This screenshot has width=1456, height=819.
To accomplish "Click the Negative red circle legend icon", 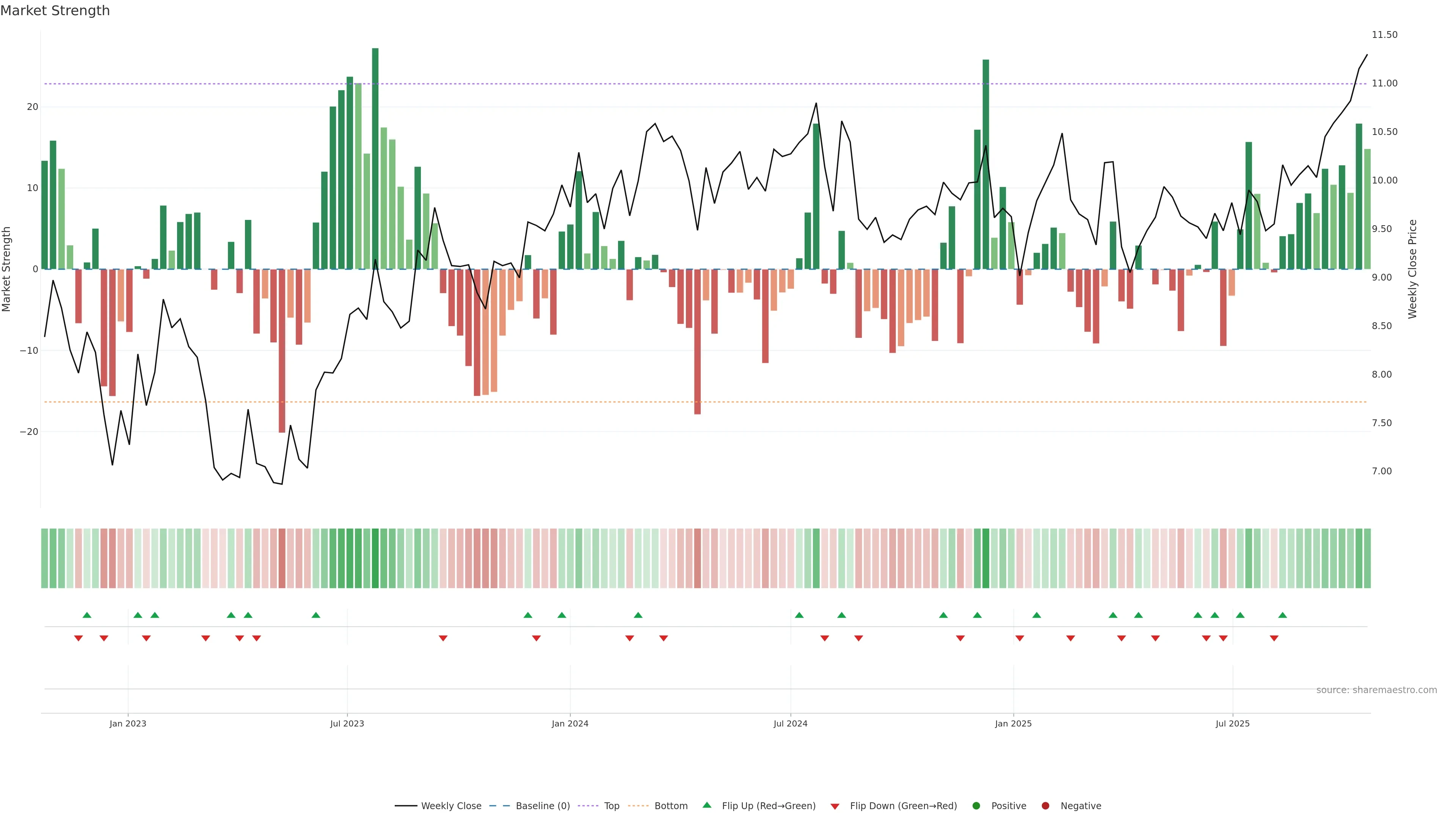I will point(1045,806).
